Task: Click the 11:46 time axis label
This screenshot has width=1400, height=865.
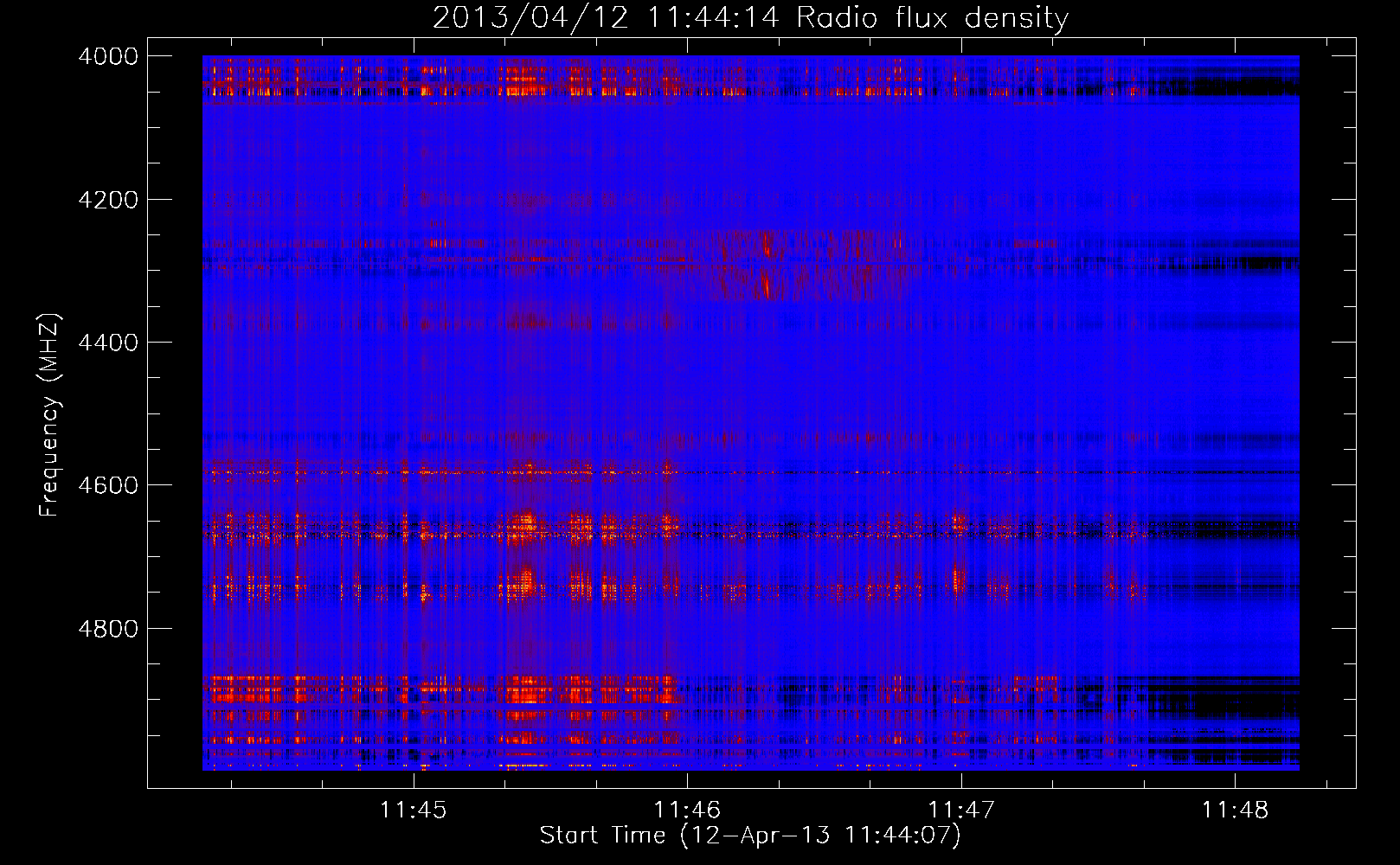Action: 687,811
